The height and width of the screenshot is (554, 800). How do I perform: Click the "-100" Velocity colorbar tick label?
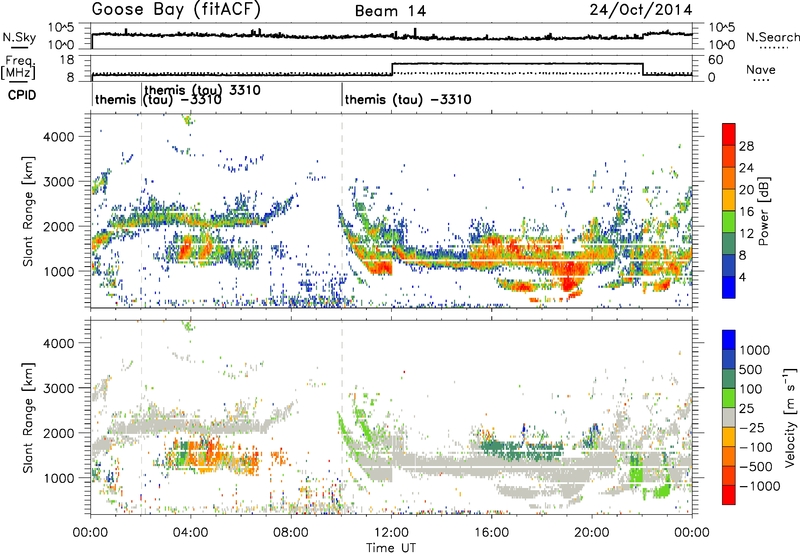[x=756, y=447]
